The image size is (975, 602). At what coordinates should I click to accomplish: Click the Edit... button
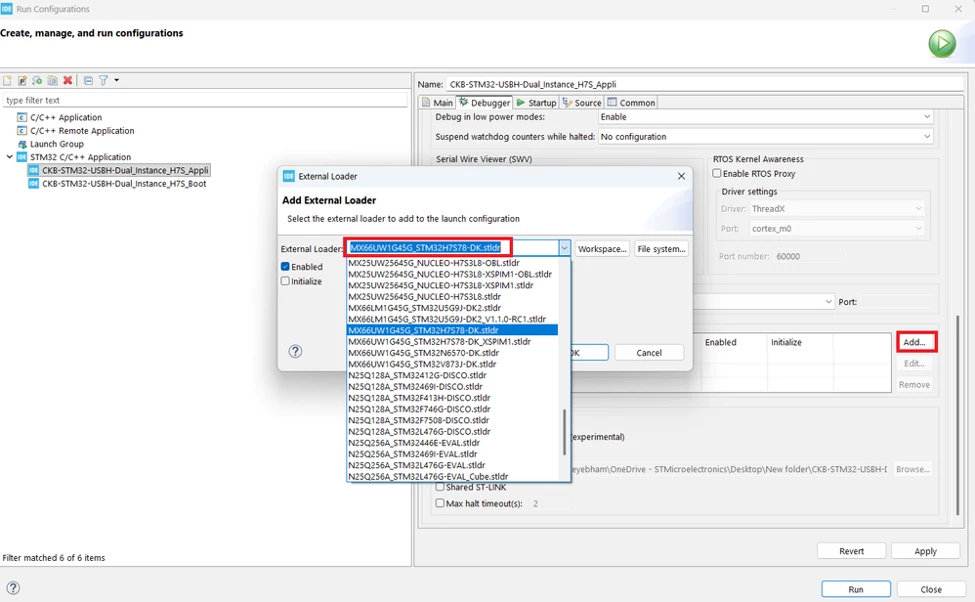(914, 363)
